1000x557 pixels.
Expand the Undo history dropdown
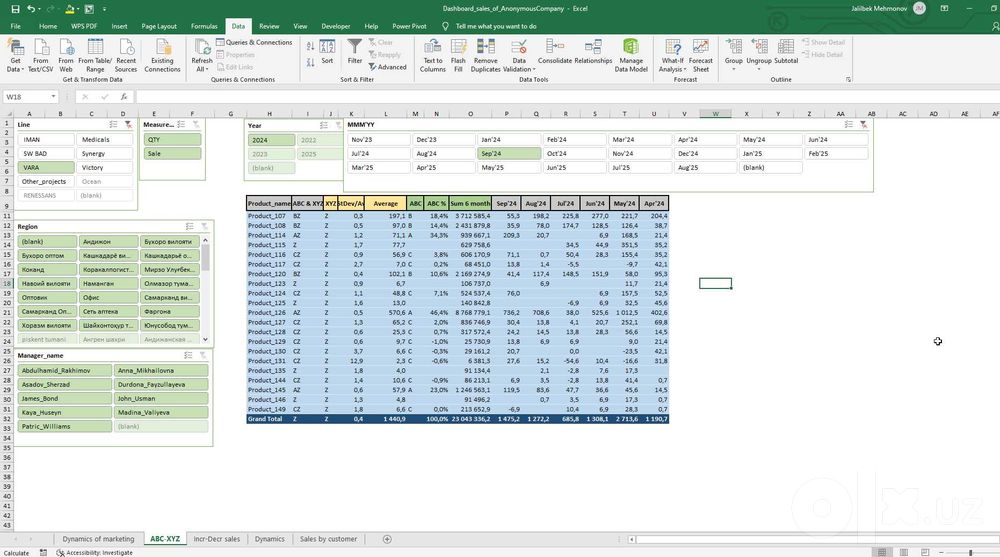(40, 9)
